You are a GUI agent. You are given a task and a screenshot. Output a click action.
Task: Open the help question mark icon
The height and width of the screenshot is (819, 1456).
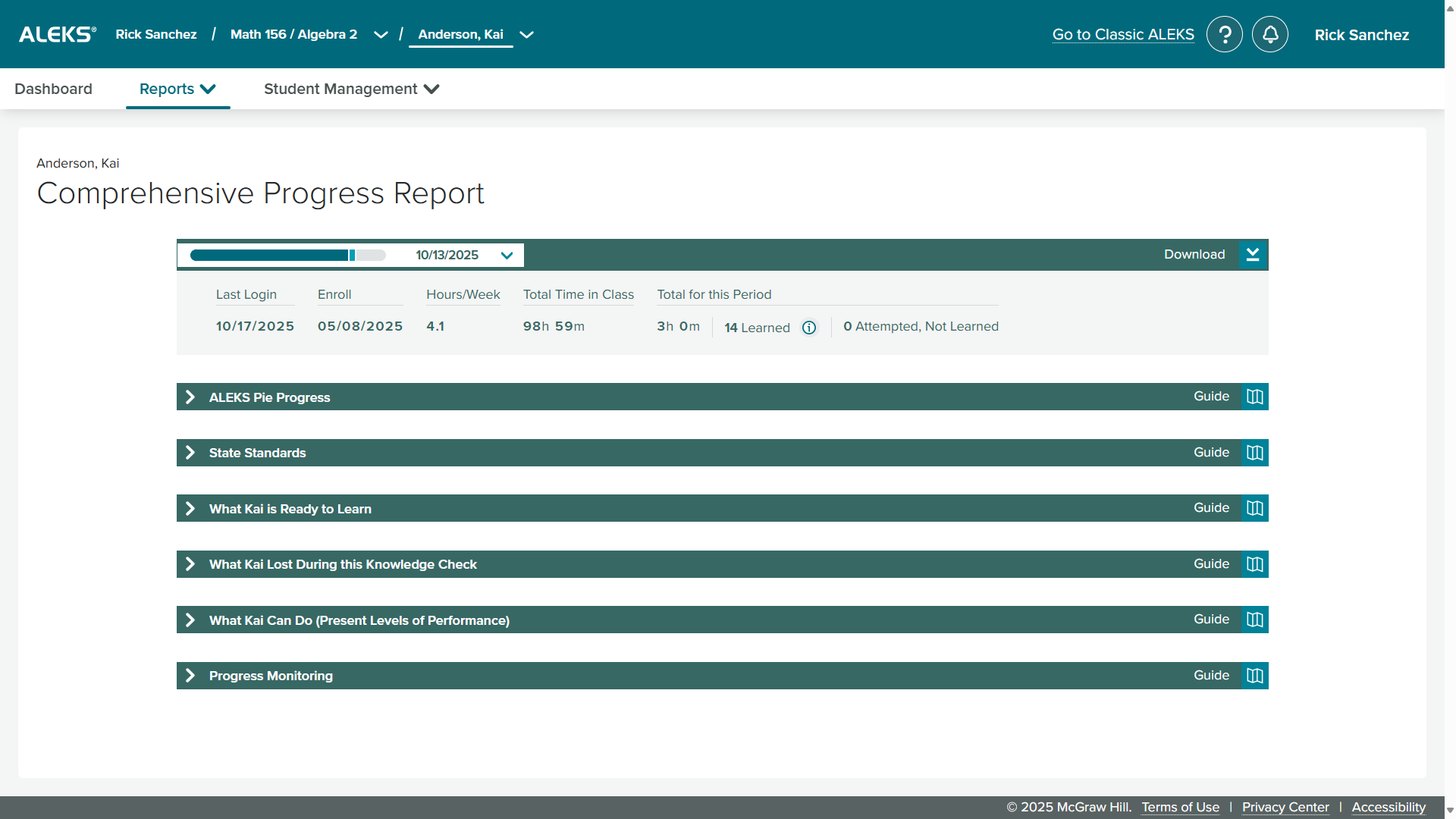(x=1225, y=34)
